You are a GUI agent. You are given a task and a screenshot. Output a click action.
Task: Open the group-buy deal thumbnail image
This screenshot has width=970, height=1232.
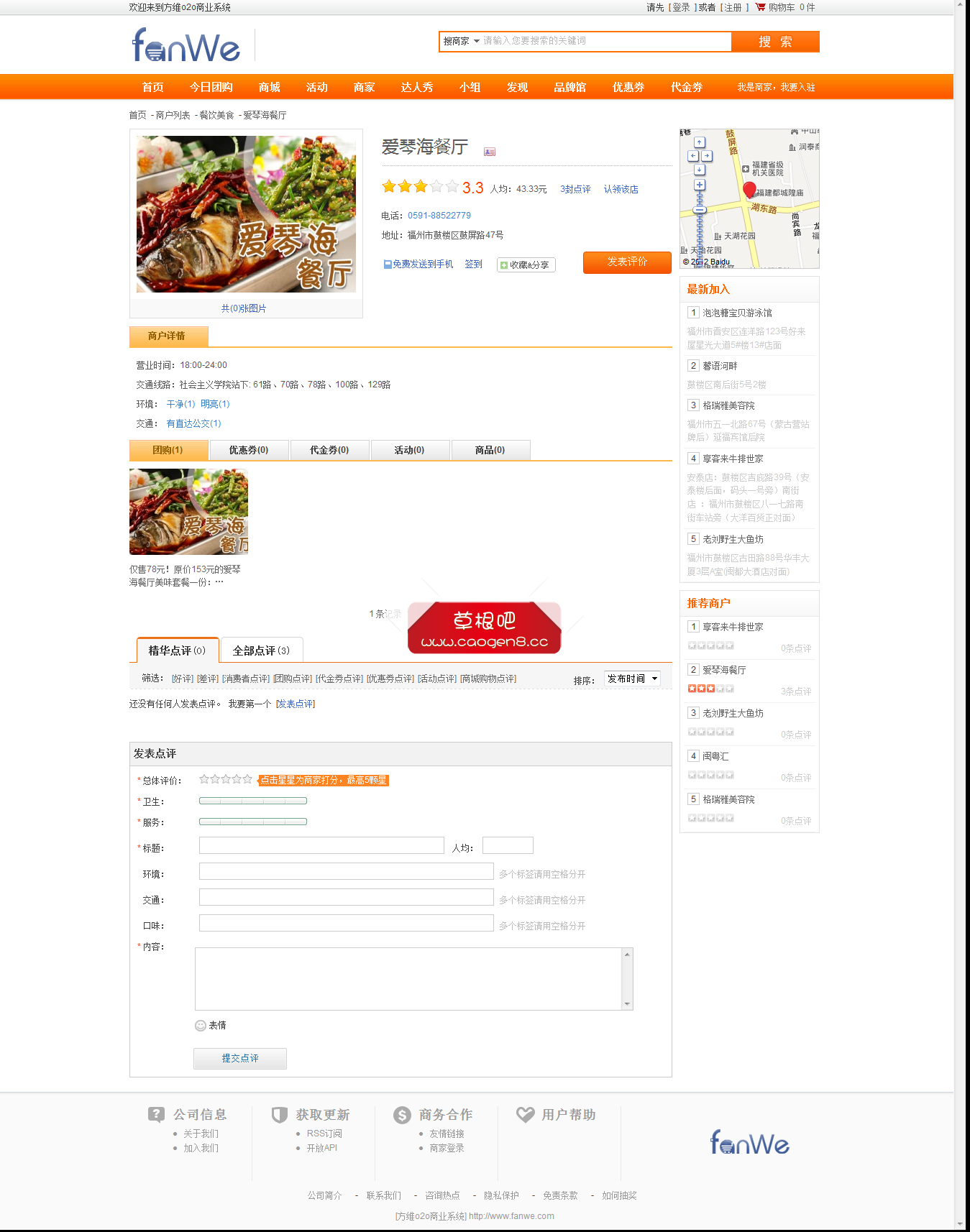pos(188,512)
